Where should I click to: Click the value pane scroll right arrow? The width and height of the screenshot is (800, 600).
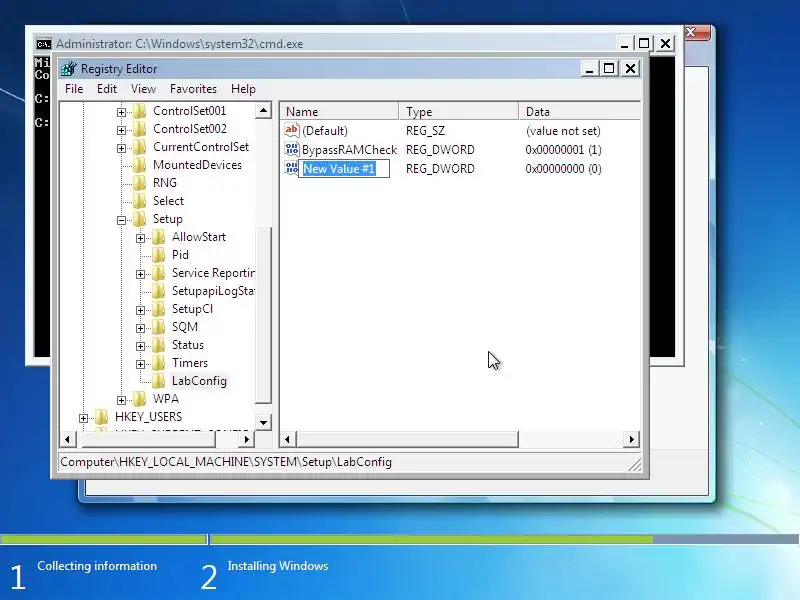point(632,439)
